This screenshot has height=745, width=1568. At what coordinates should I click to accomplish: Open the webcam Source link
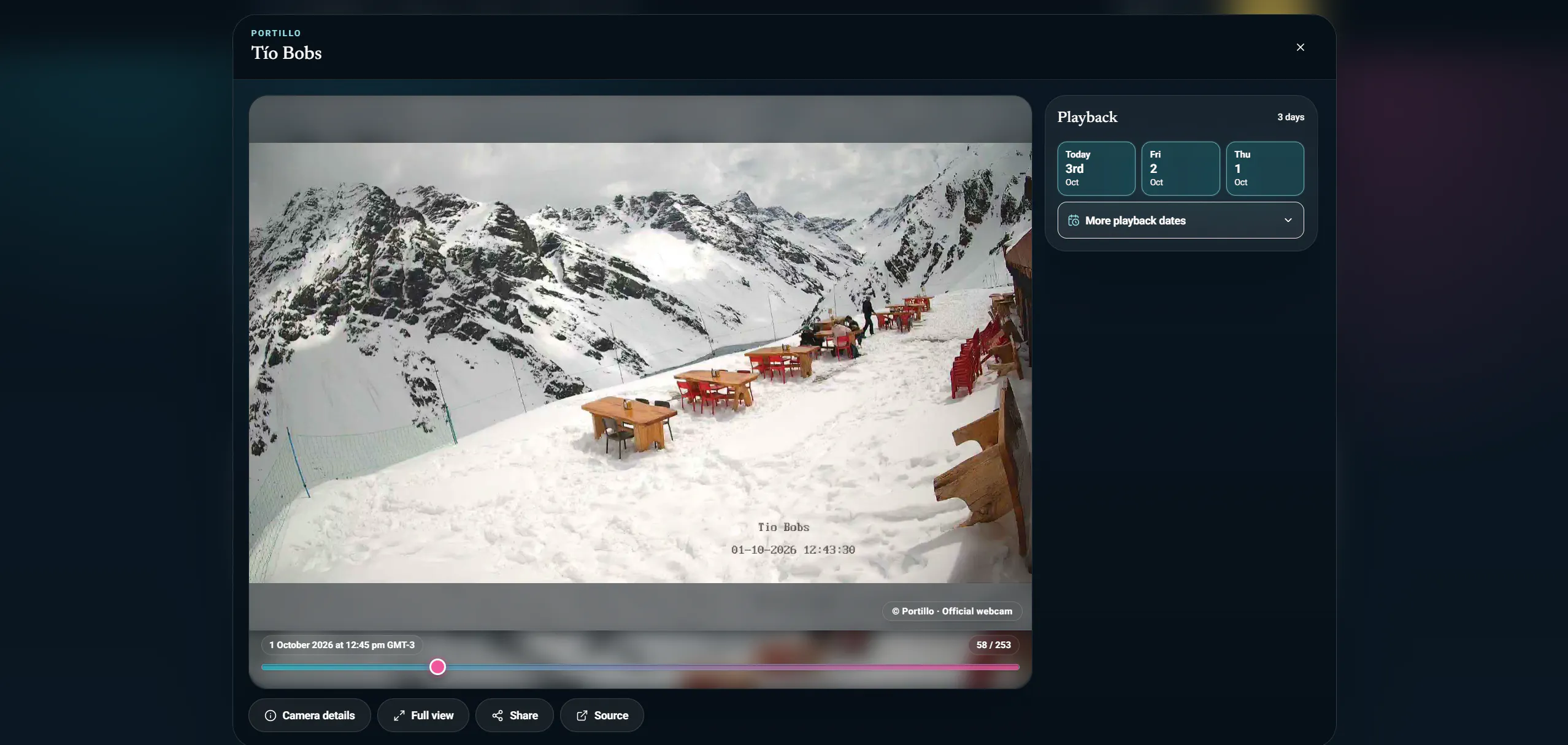pos(602,716)
